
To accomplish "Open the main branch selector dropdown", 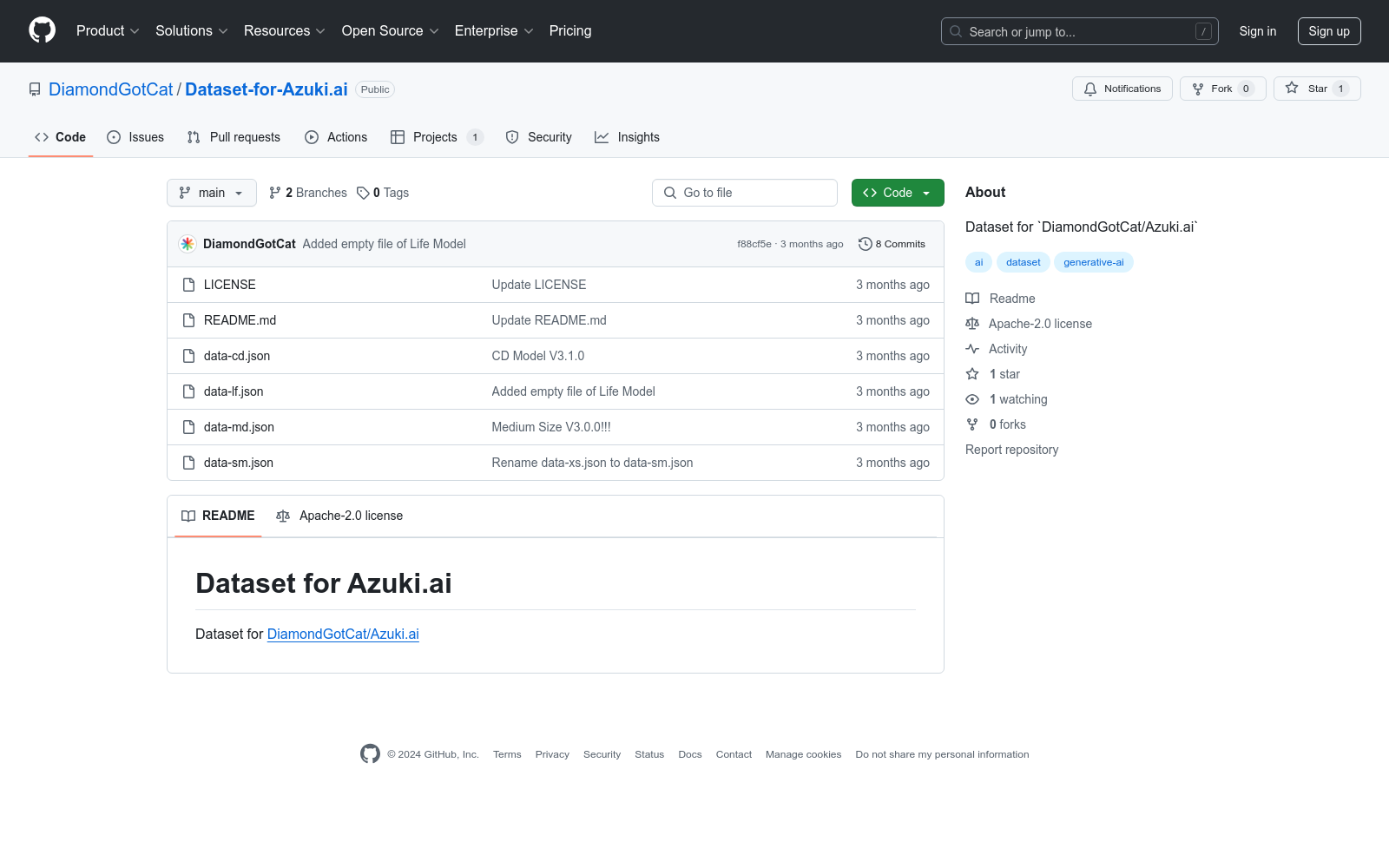I will click(x=212, y=193).
